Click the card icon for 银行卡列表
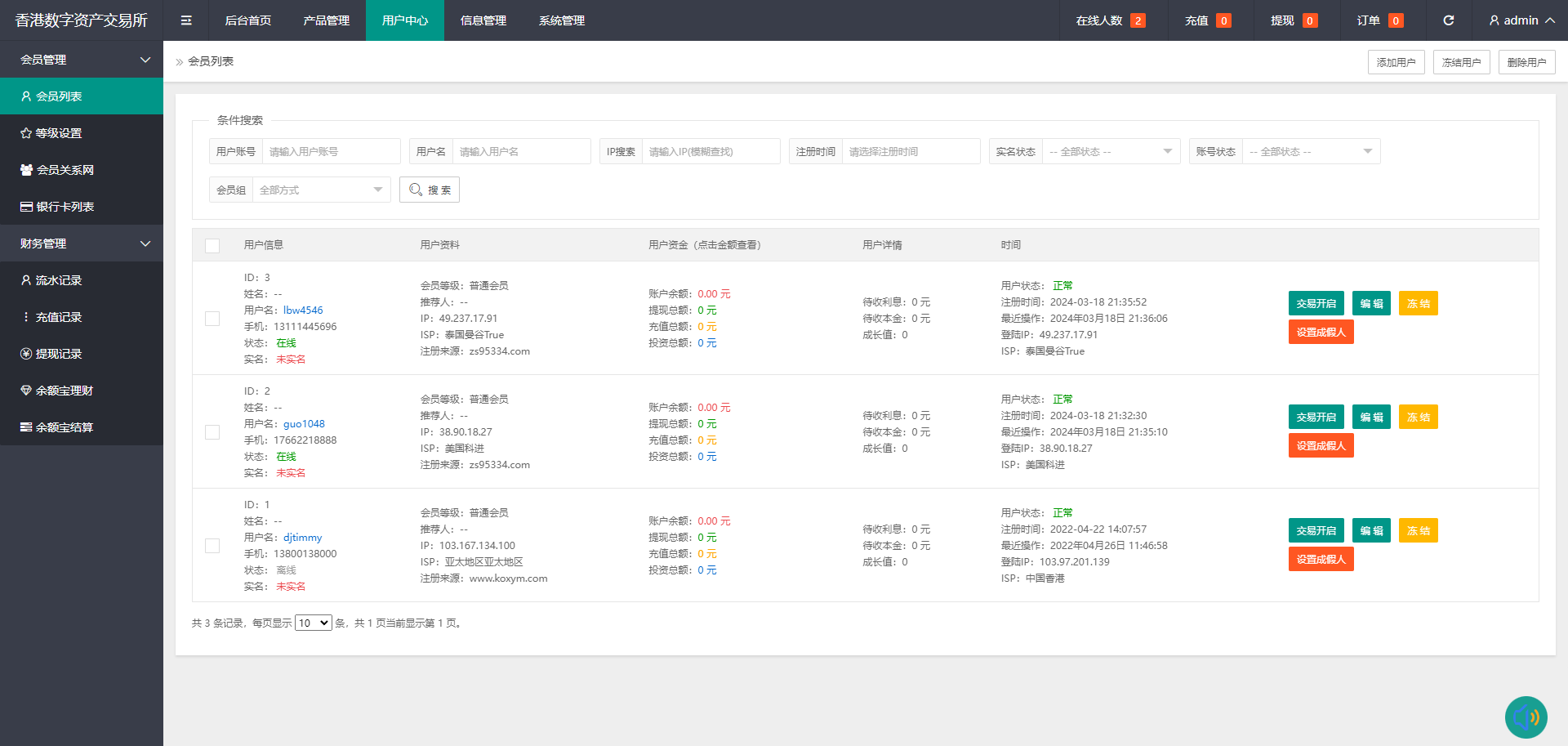 pos(26,207)
